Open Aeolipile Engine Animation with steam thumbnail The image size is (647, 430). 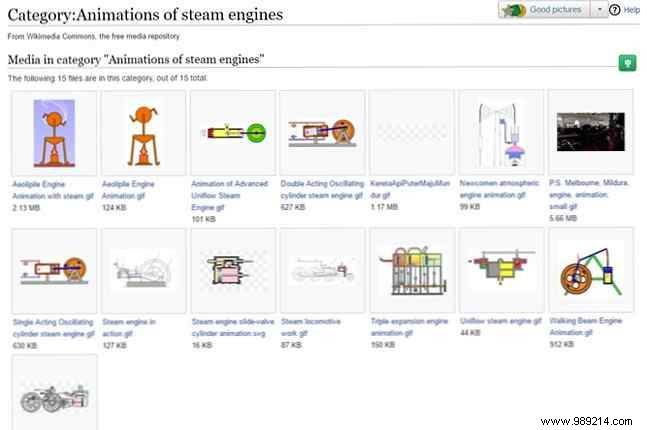tap(53, 133)
